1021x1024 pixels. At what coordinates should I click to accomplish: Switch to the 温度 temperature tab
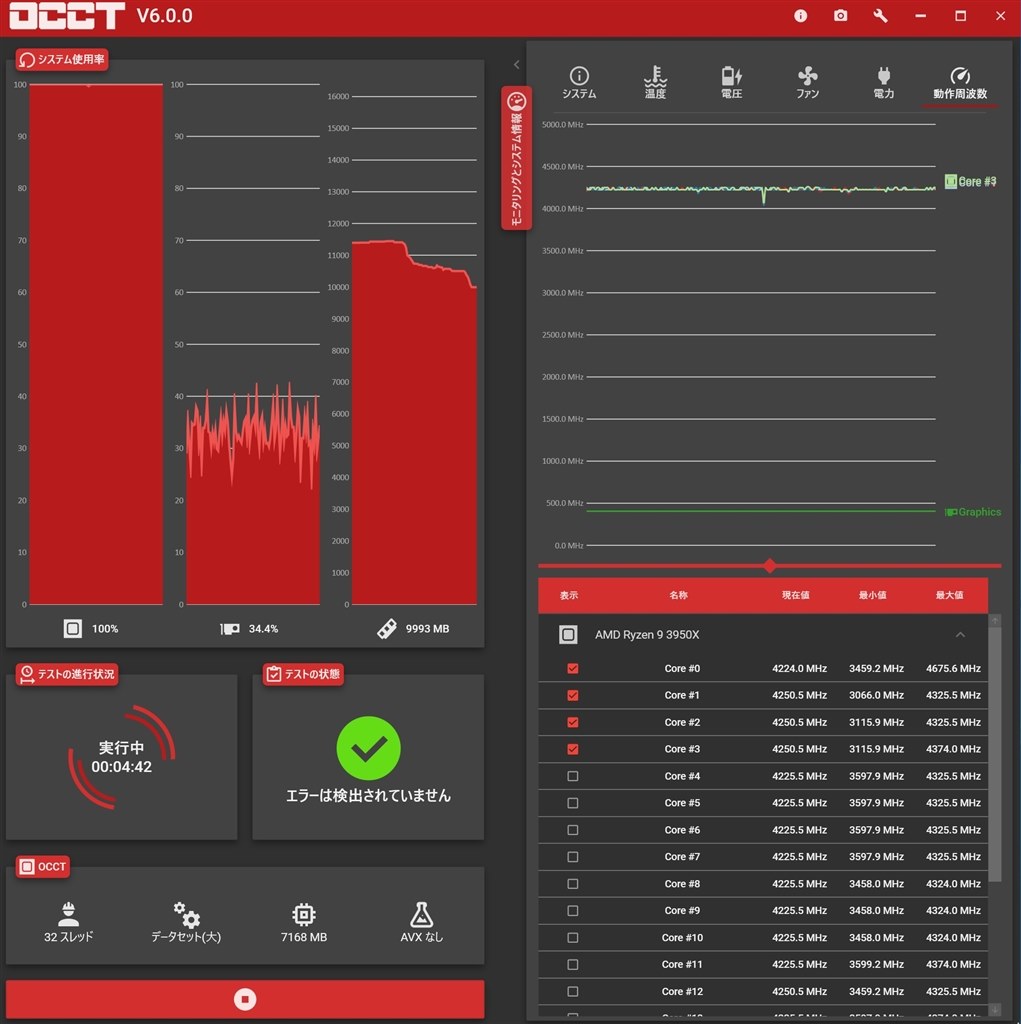pyautogui.click(x=655, y=82)
